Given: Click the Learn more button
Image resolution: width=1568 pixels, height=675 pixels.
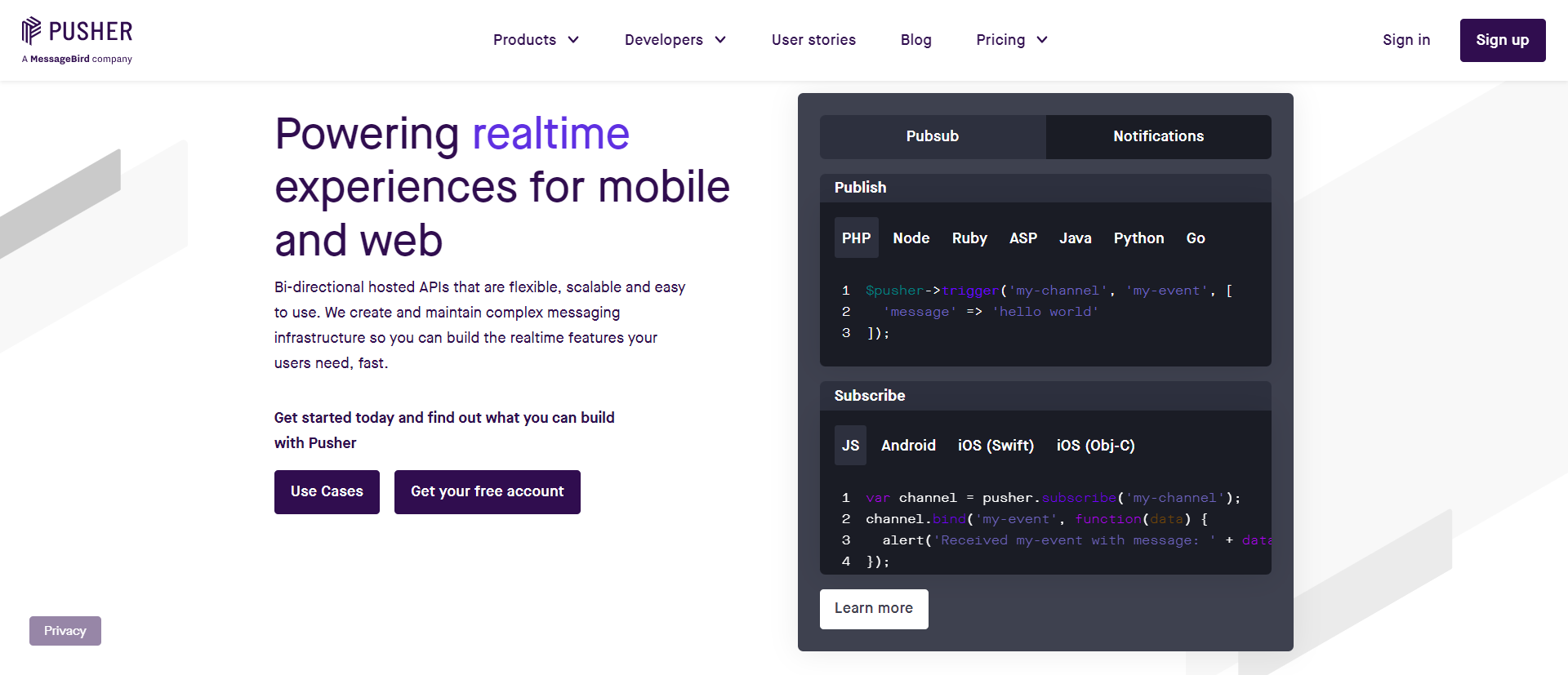Looking at the screenshot, I should pos(874,609).
